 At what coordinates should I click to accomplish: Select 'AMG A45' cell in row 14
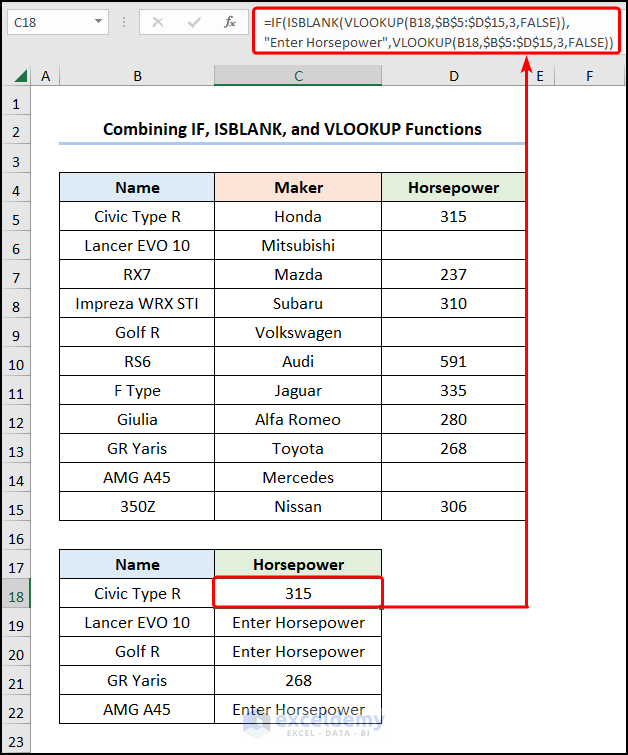(137, 477)
